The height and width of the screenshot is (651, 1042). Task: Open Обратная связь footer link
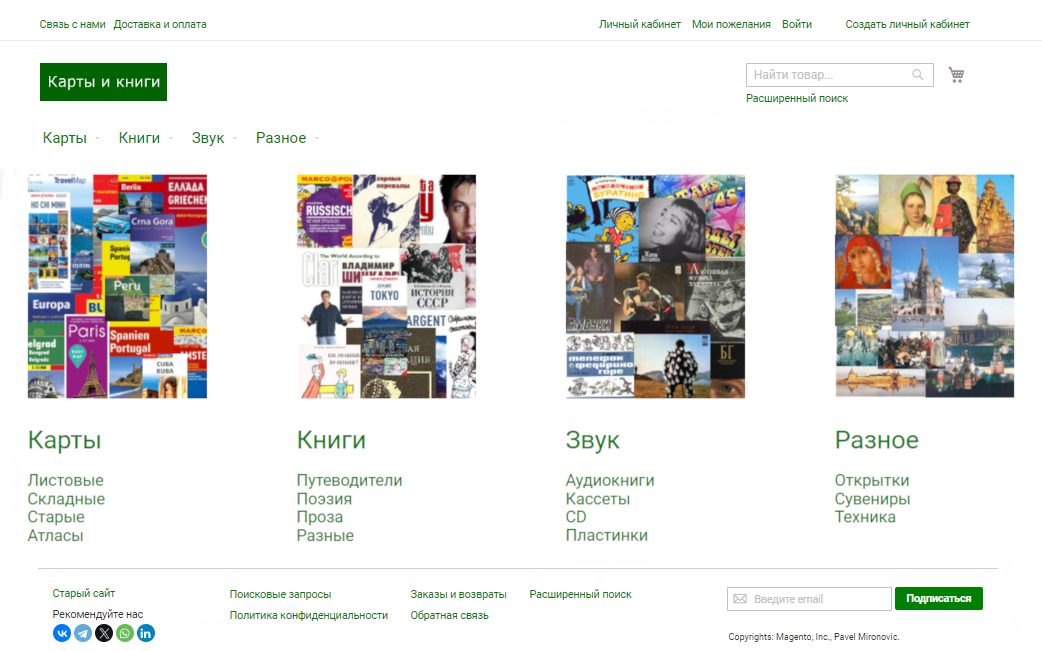[449, 615]
